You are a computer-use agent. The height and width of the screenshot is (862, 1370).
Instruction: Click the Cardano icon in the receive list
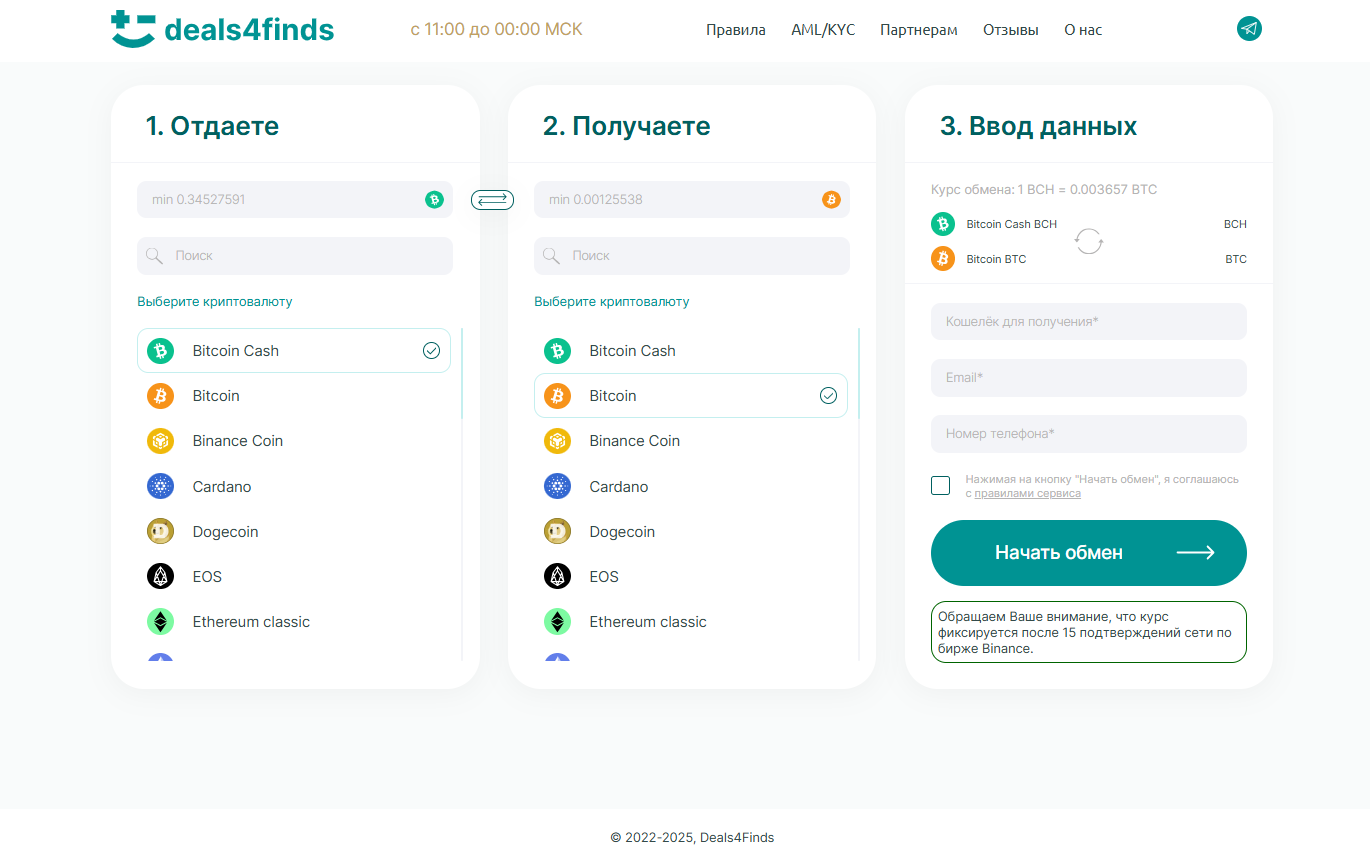tap(557, 487)
